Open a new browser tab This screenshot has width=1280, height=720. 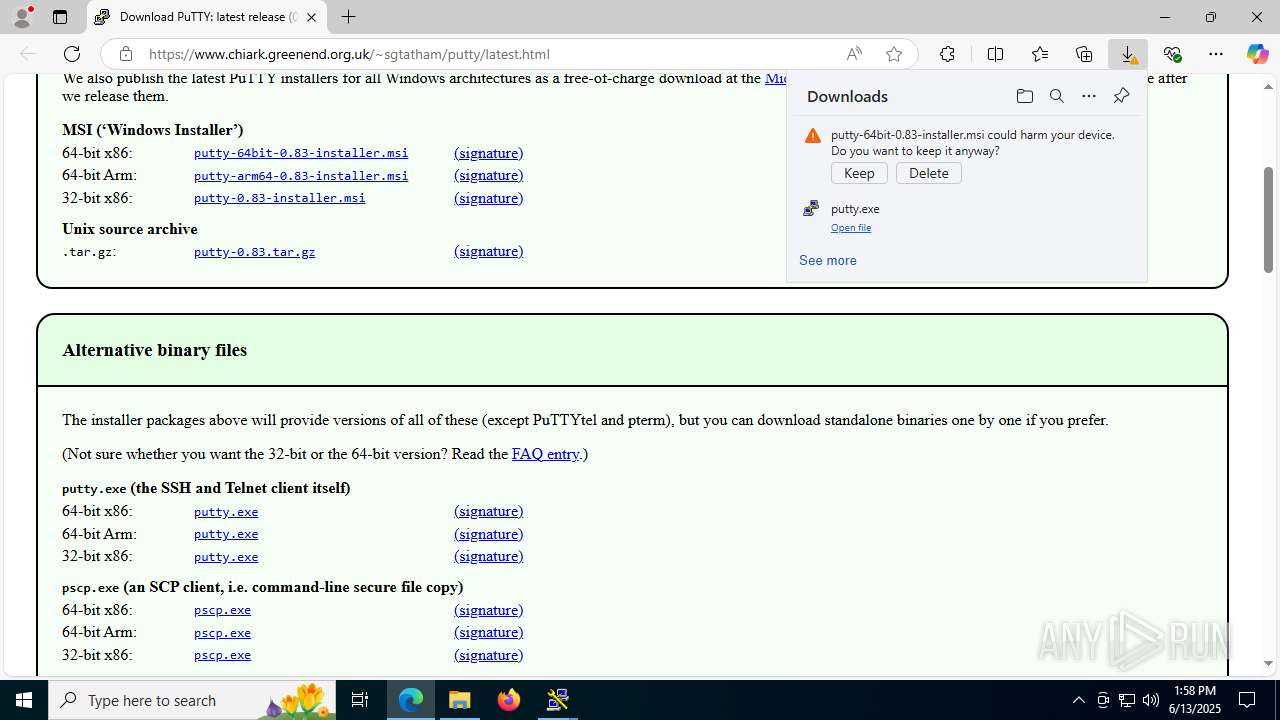(x=348, y=17)
